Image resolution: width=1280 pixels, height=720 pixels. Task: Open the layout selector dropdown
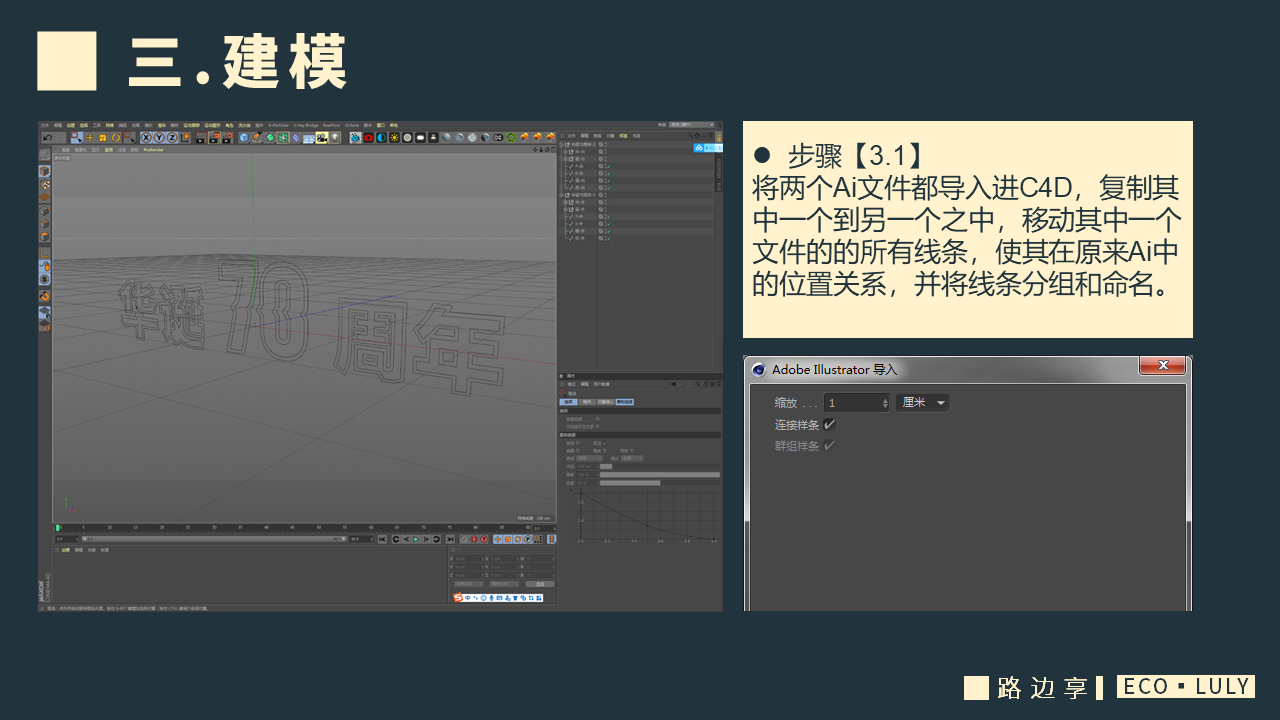point(692,125)
